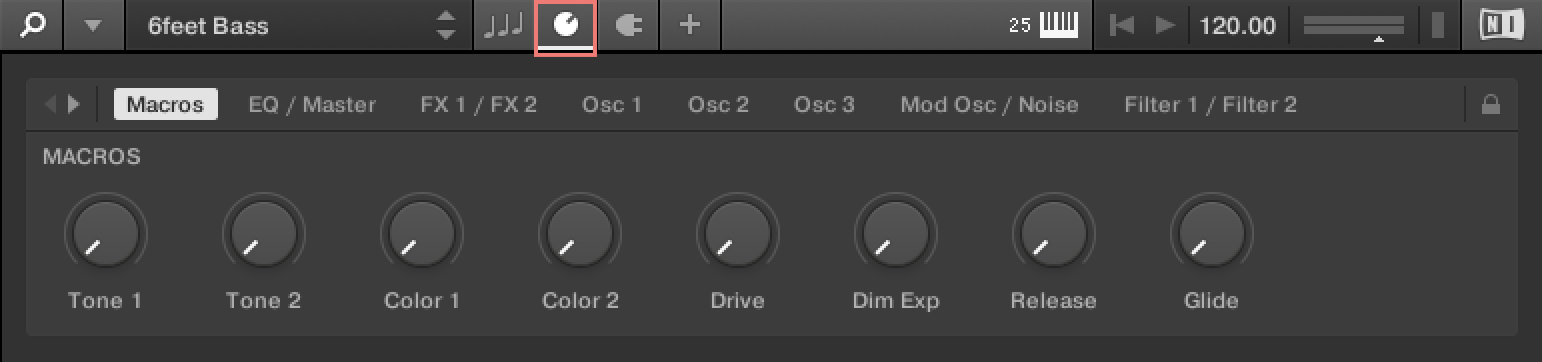Viewport: 1542px width, 362px height.
Task: Toggle the macro page lock icon
Action: click(x=1490, y=104)
